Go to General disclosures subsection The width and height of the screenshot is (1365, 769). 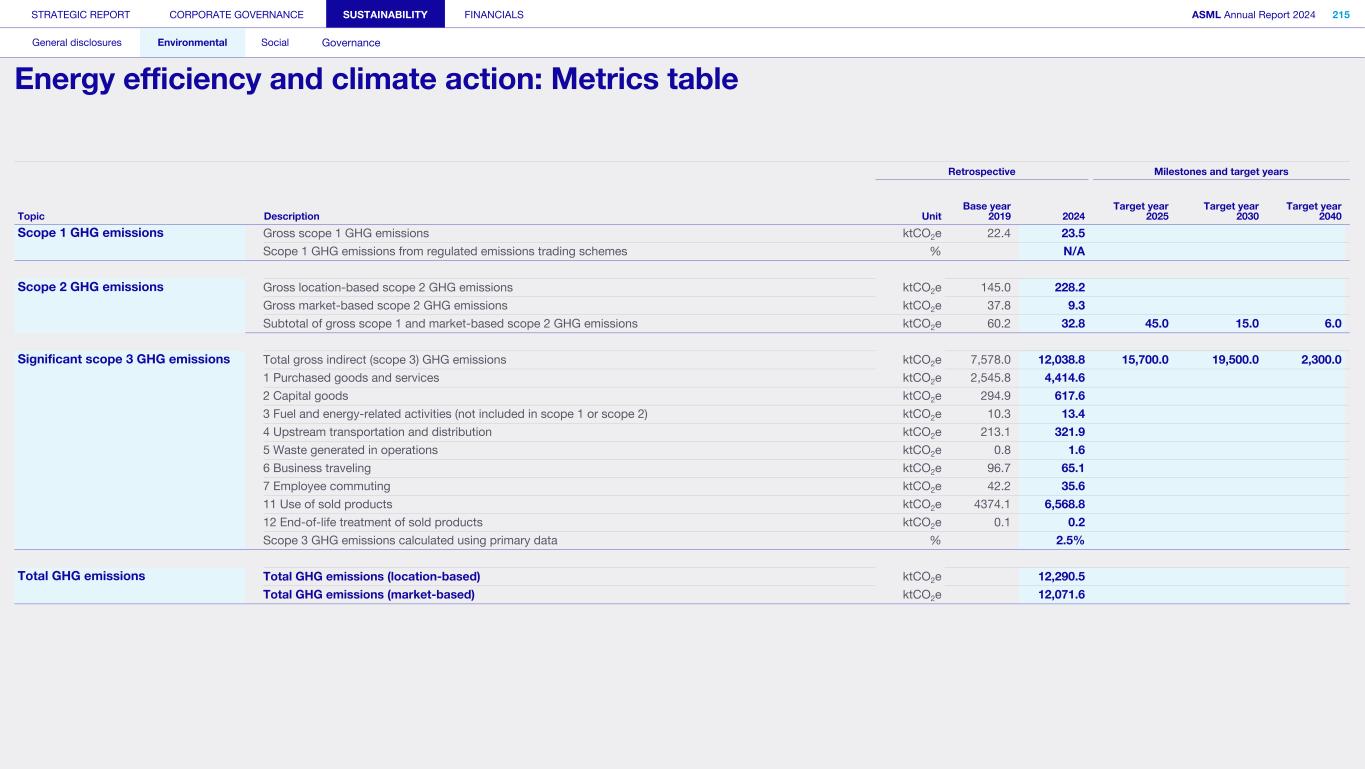click(x=77, y=43)
